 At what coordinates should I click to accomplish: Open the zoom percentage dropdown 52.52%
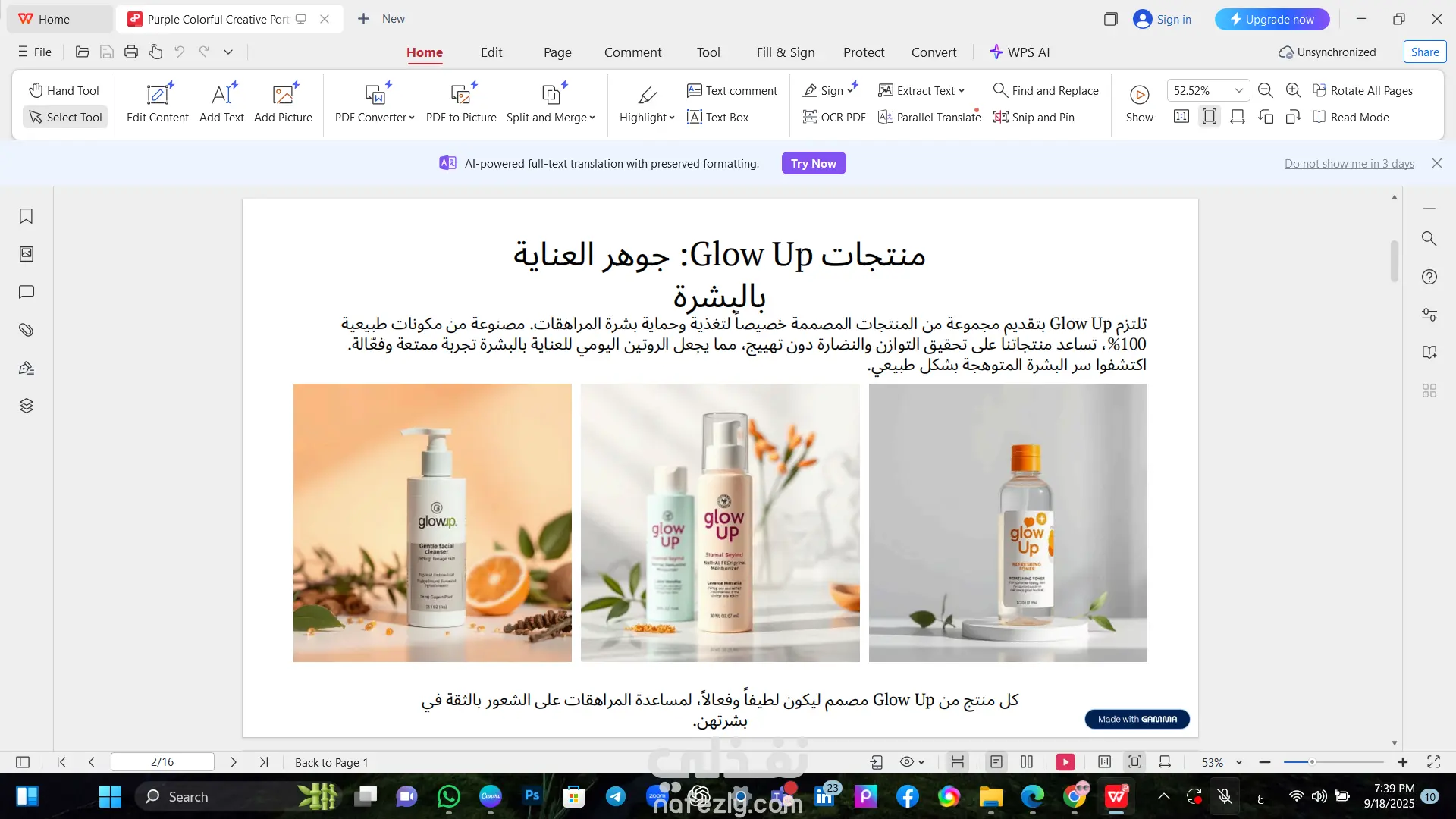(1238, 90)
